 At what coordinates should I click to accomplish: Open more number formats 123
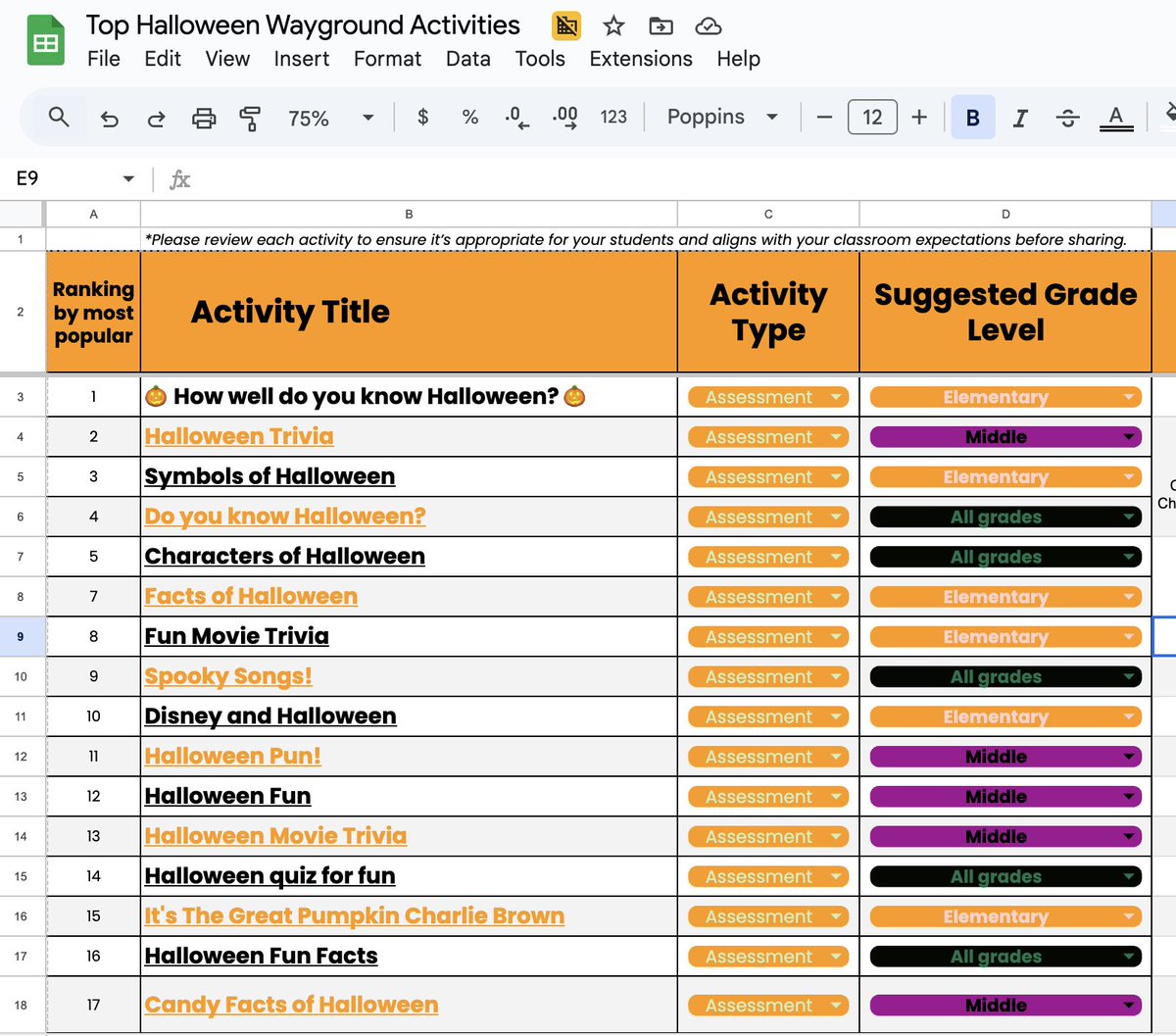point(613,118)
